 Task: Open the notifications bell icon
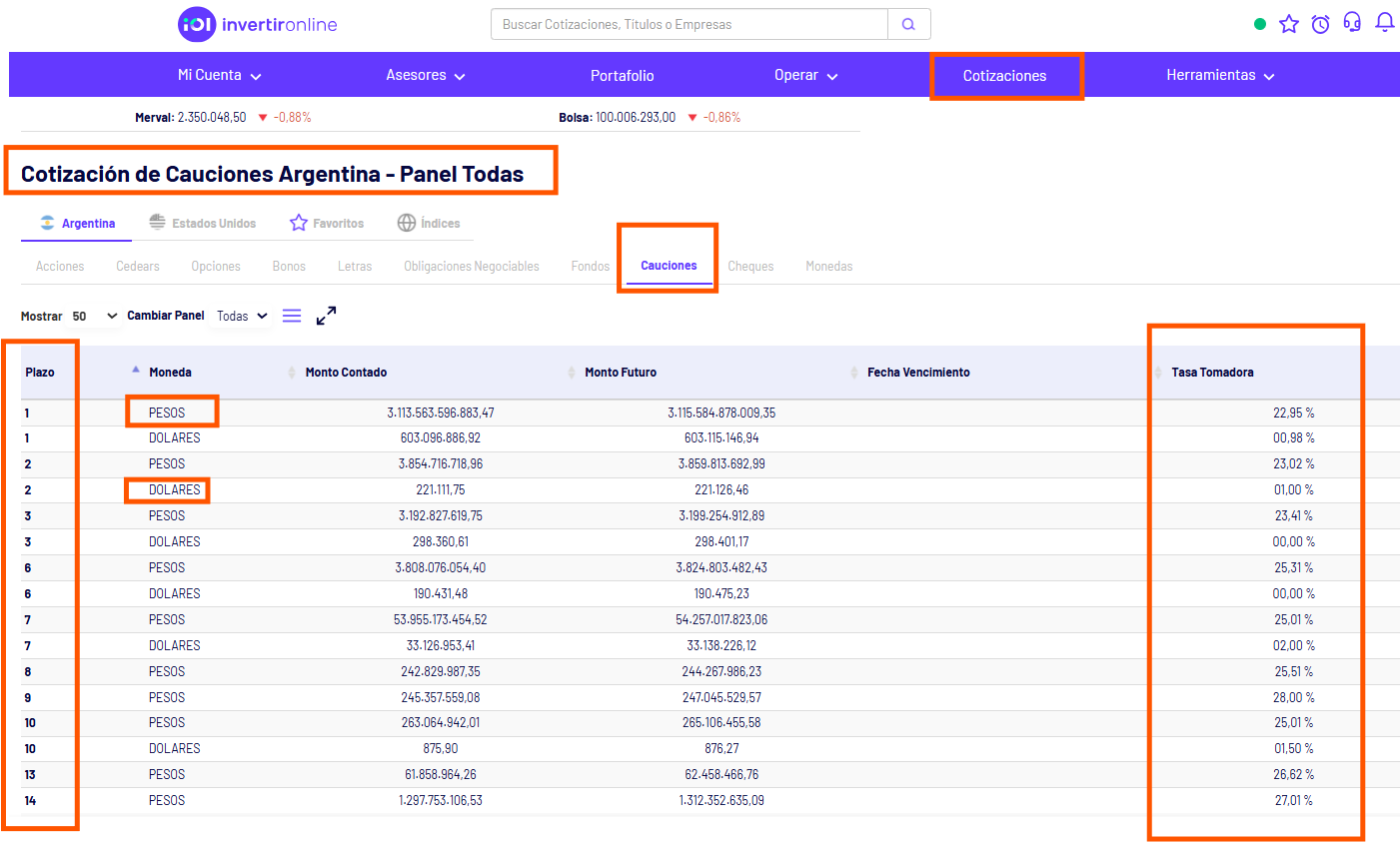(x=1384, y=22)
